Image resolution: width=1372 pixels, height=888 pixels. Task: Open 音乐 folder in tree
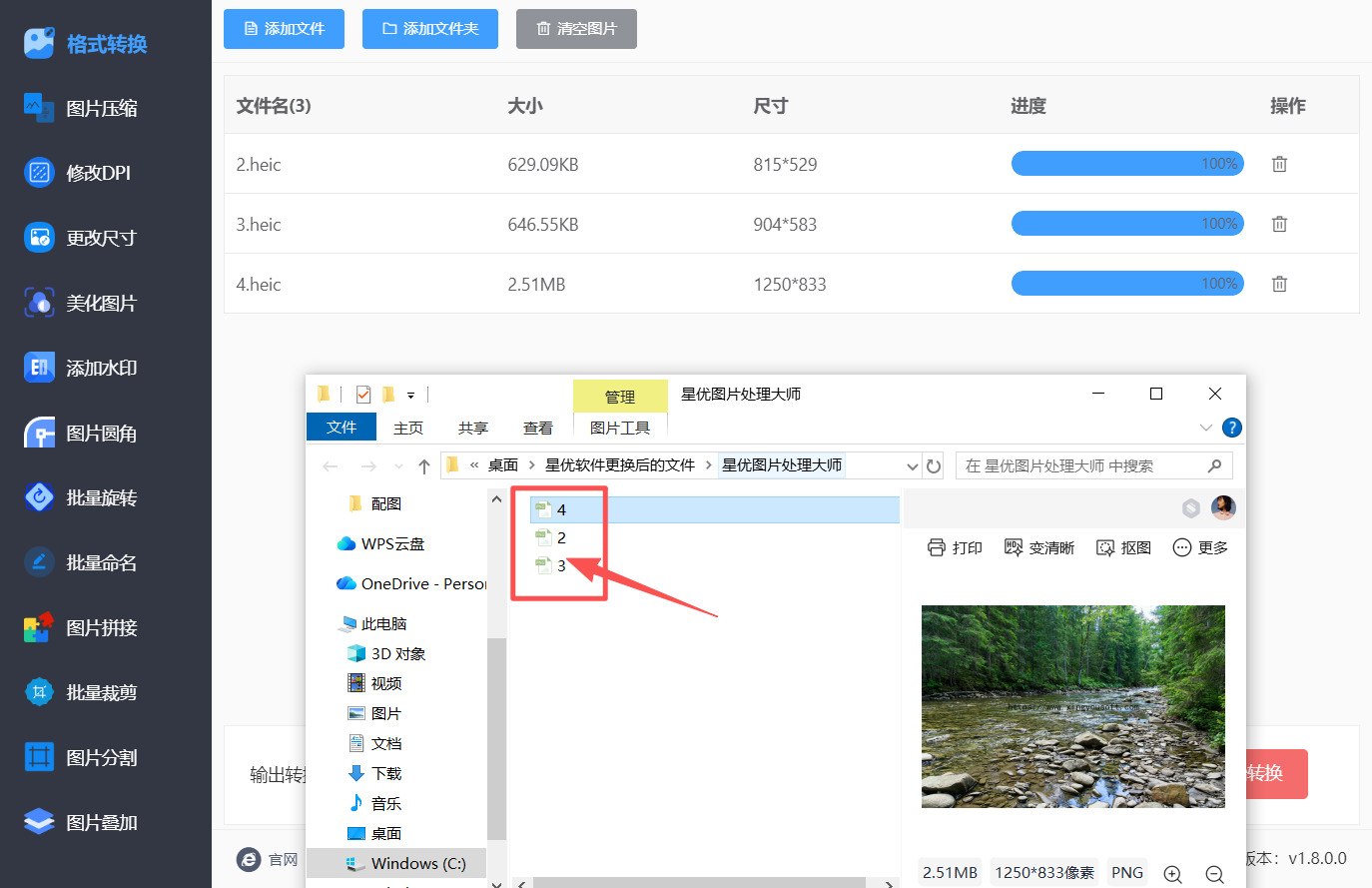[374, 803]
